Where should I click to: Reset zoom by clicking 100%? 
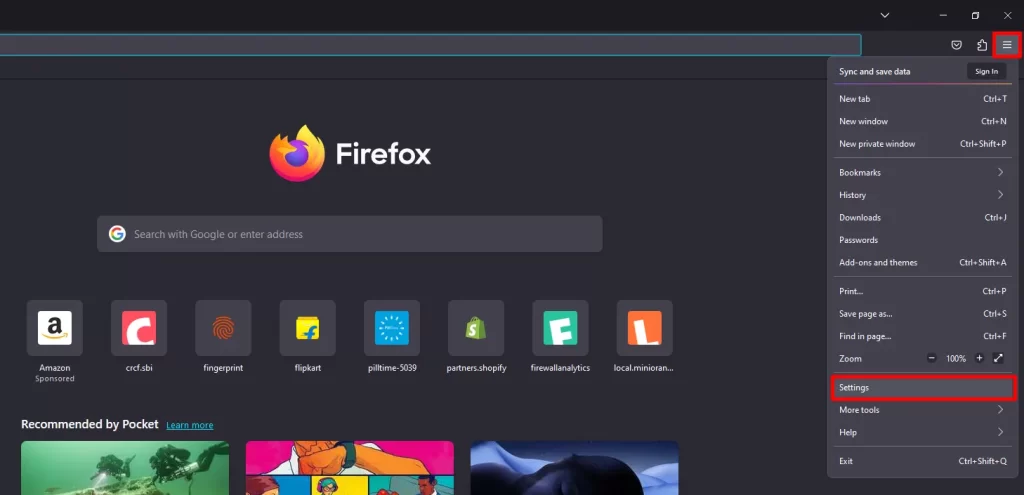[955, 358]
